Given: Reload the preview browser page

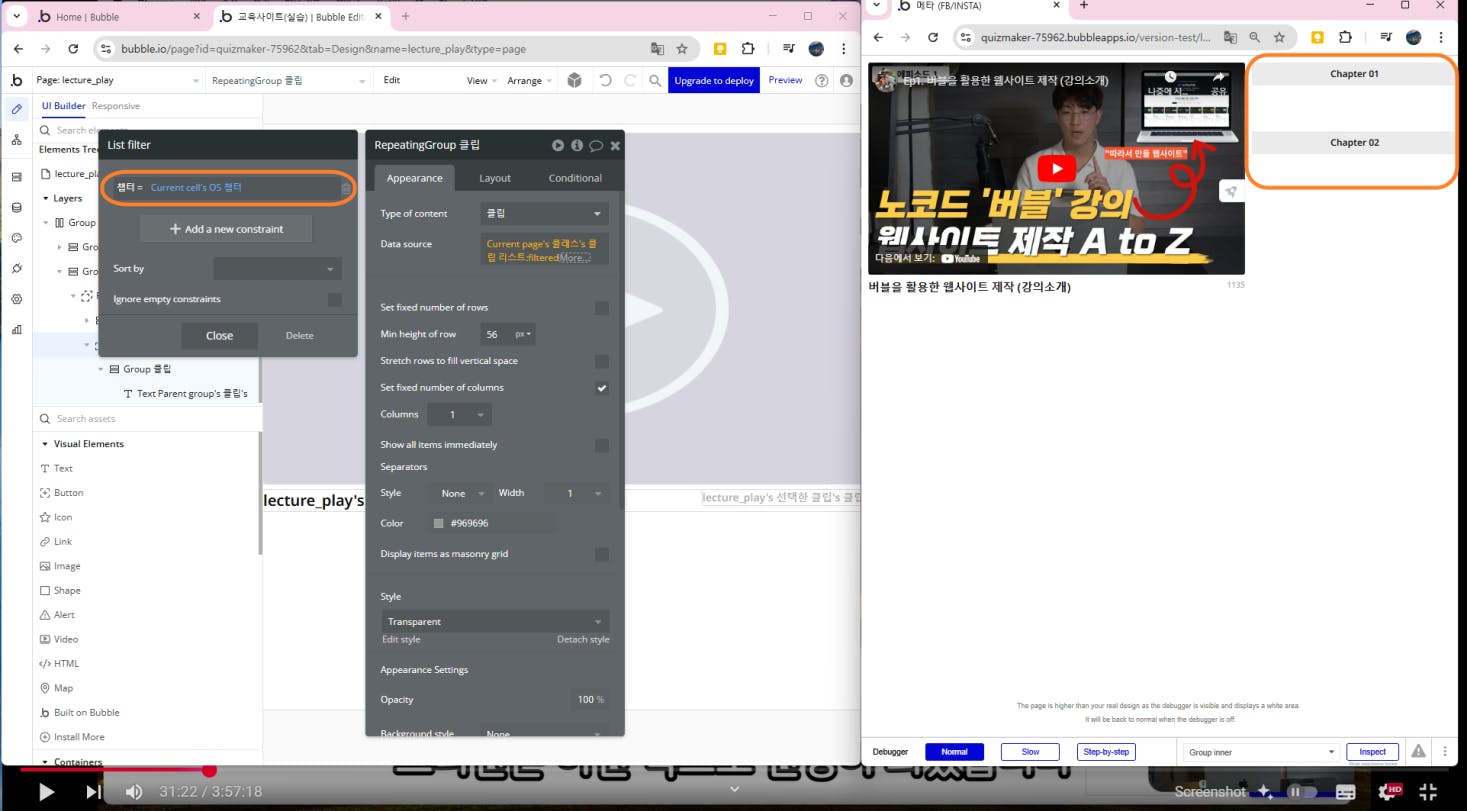Looking at the screenshot, I should [x=933, y=37].
